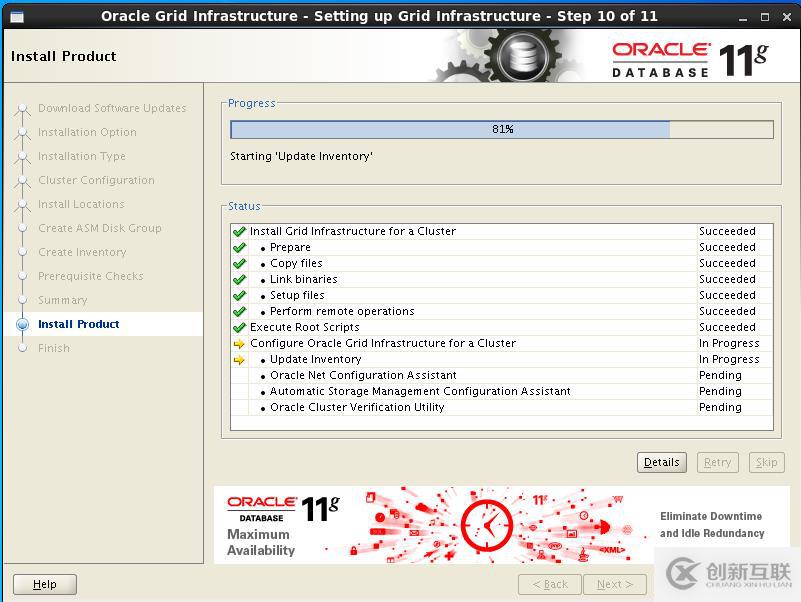
Task: Minimize the installer window
Action: tap(743, 17)
